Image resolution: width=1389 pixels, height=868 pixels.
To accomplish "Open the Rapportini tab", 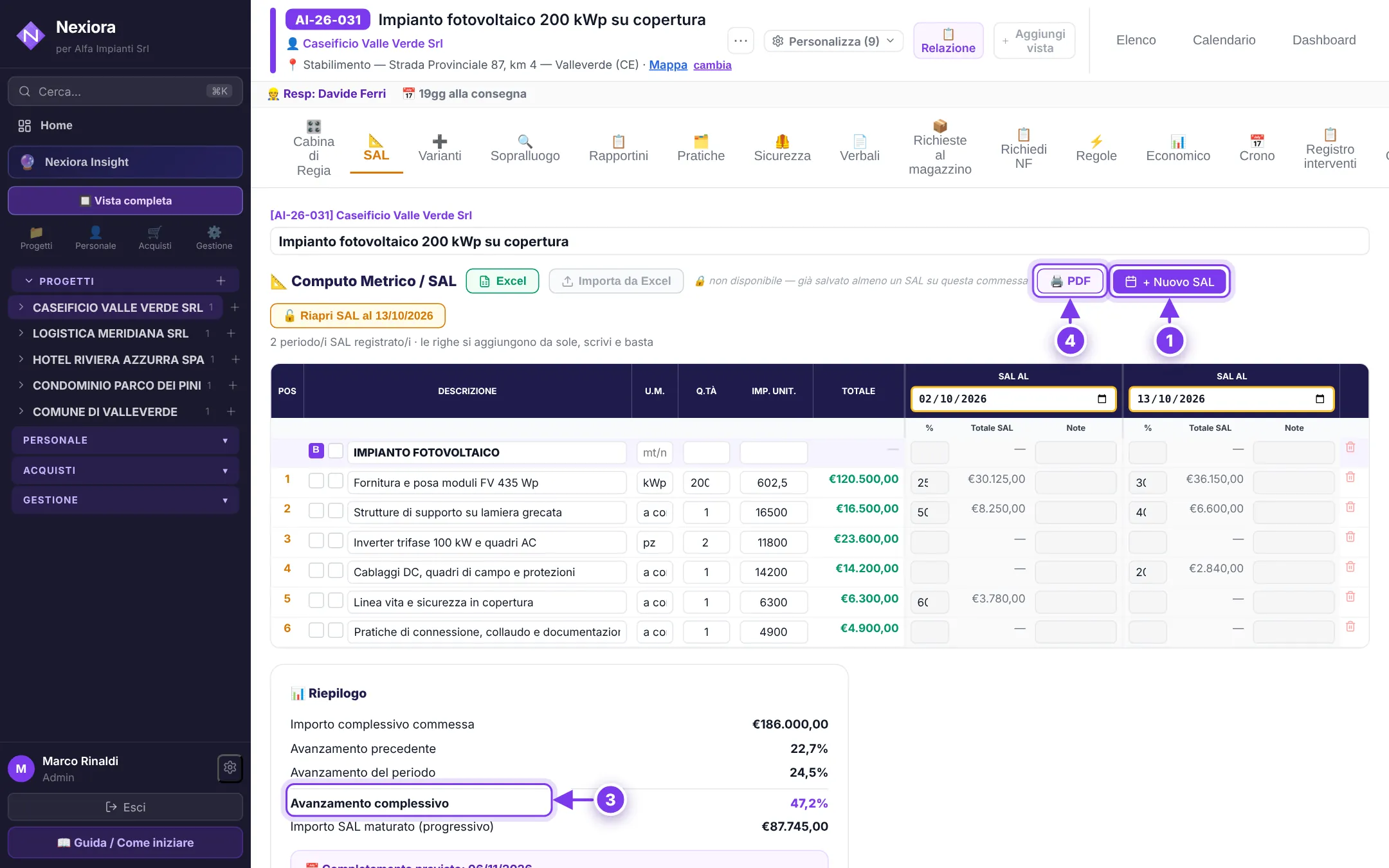I will [619, 149].
